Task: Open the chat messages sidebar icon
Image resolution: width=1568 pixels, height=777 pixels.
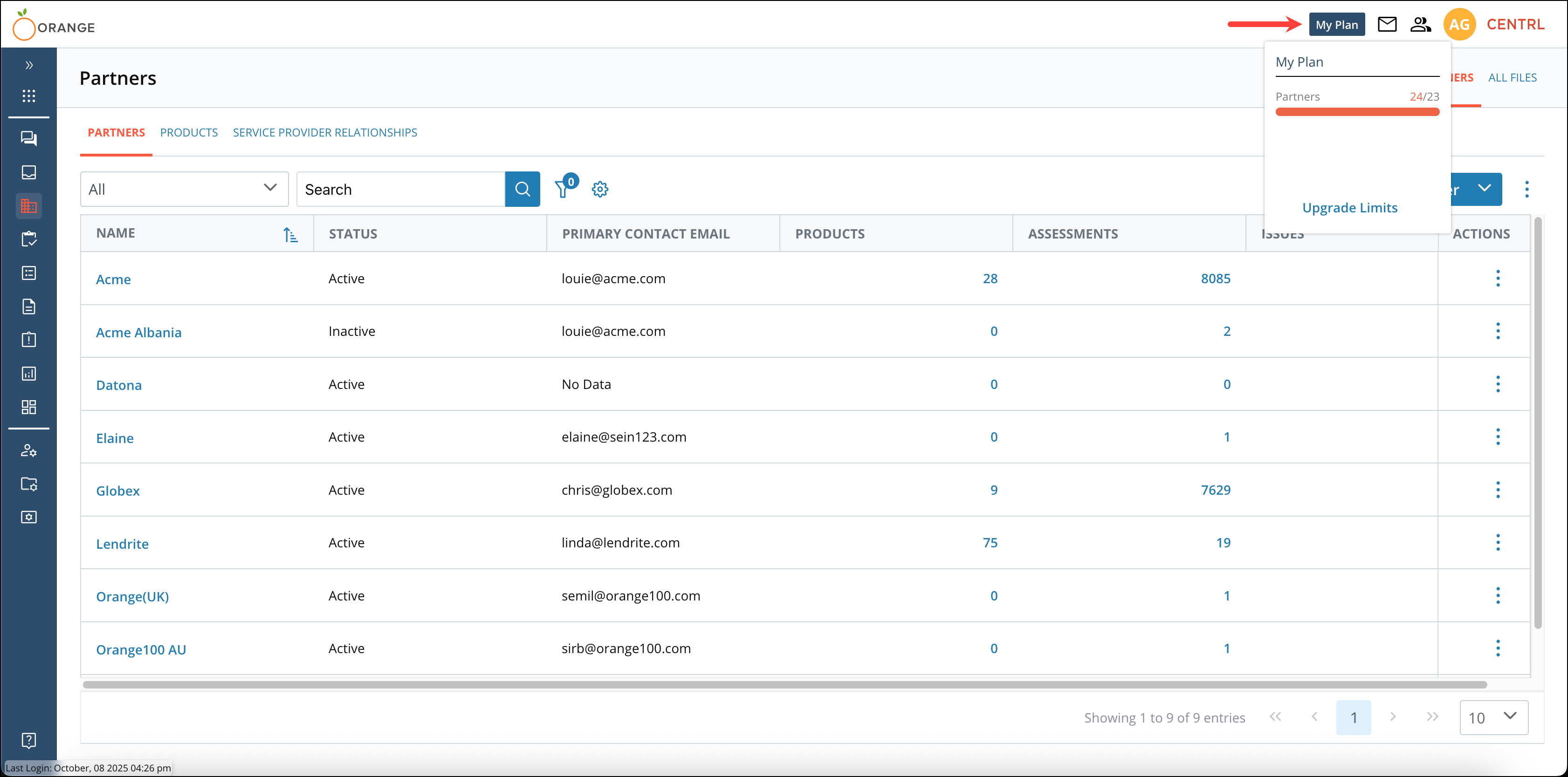Action: pyautogui.click(x=28, y=139)
